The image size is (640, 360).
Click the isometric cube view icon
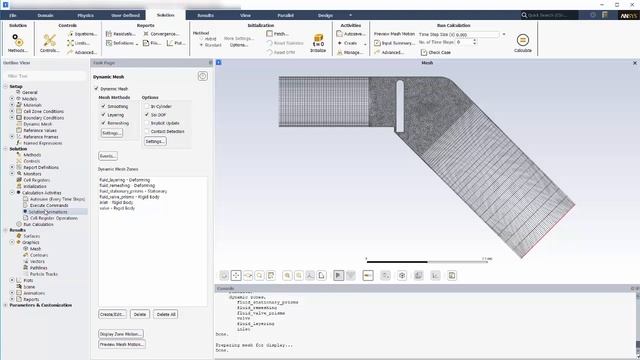(402, 276)
